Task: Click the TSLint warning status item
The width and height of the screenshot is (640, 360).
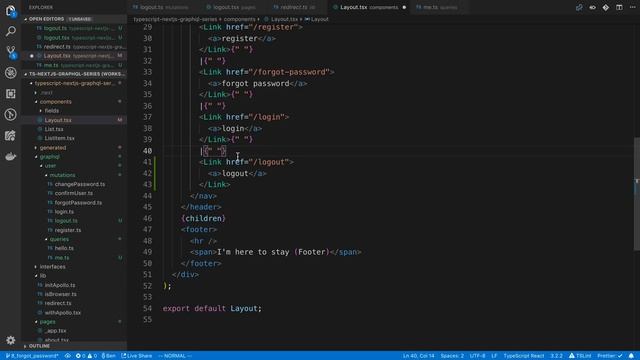Action: [580, 356]
